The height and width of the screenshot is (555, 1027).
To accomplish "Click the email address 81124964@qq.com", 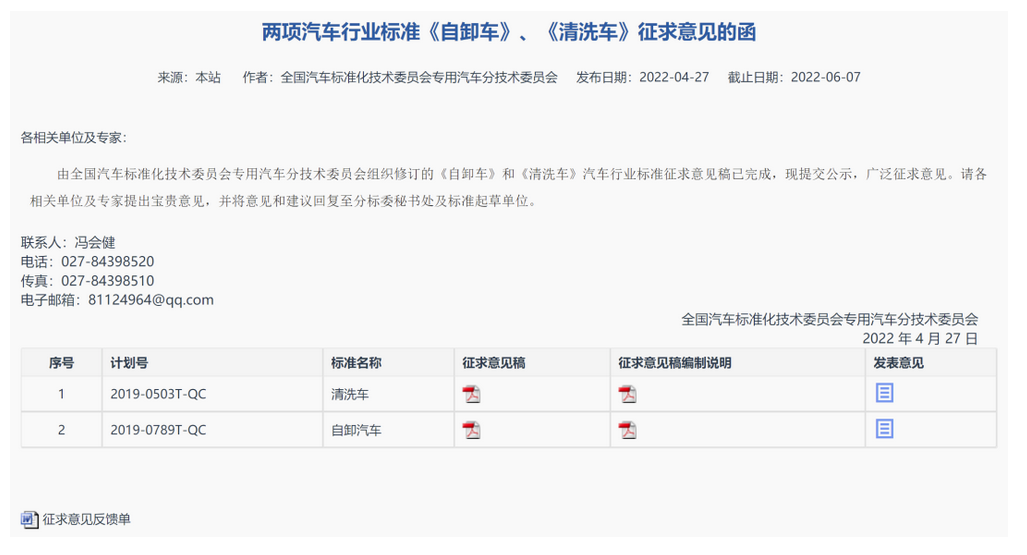I will tap(151, 300).
